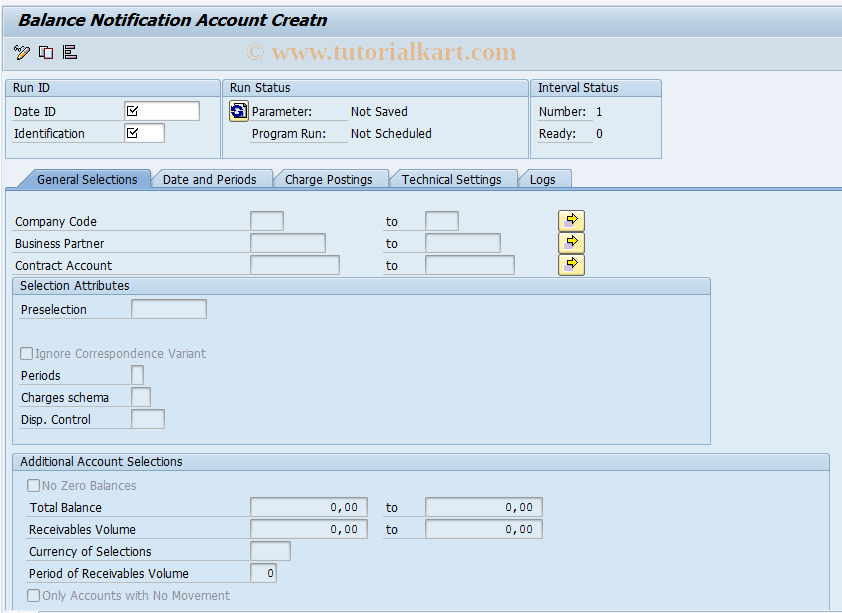Screen dimensions: 842x613
Task: Open multiple selection for Company Code
Action: (x=570, y=220)
